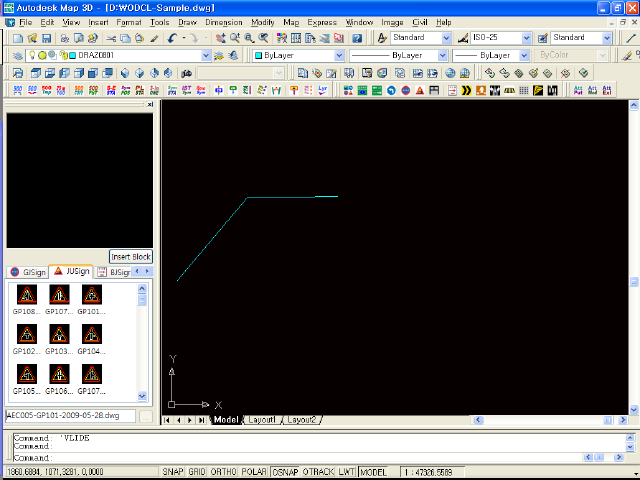Select the GP102 sign thumbnail
This screenshot has height=480, width=640.
pyautogui.click(x=27, y=338)
